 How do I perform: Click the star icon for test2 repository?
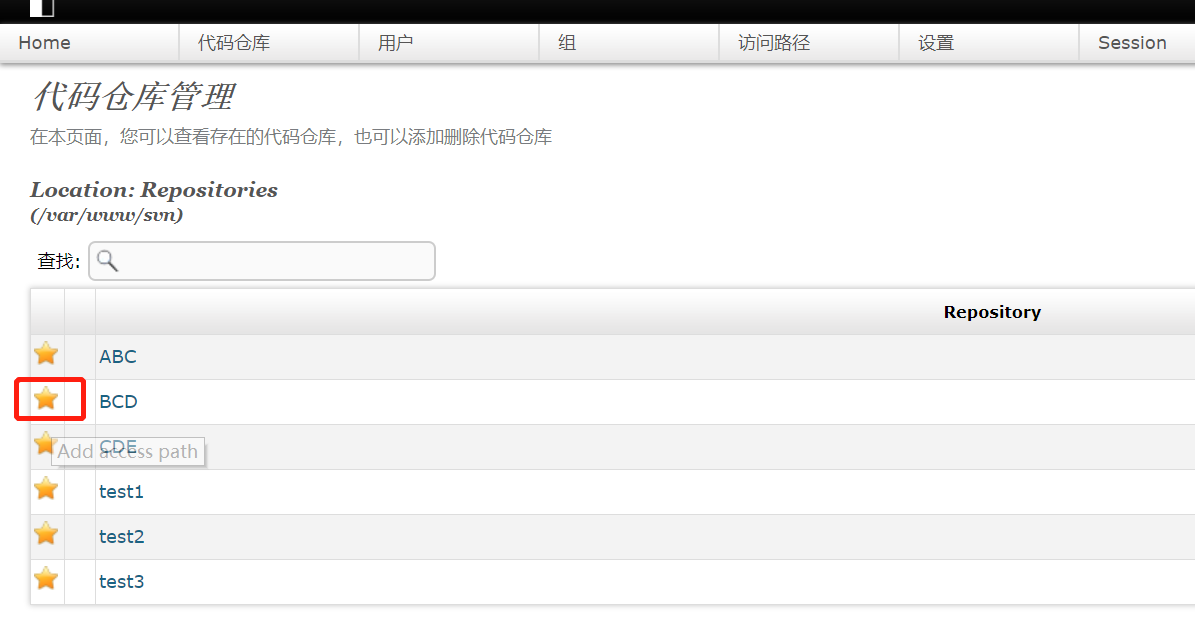point(46,534)
